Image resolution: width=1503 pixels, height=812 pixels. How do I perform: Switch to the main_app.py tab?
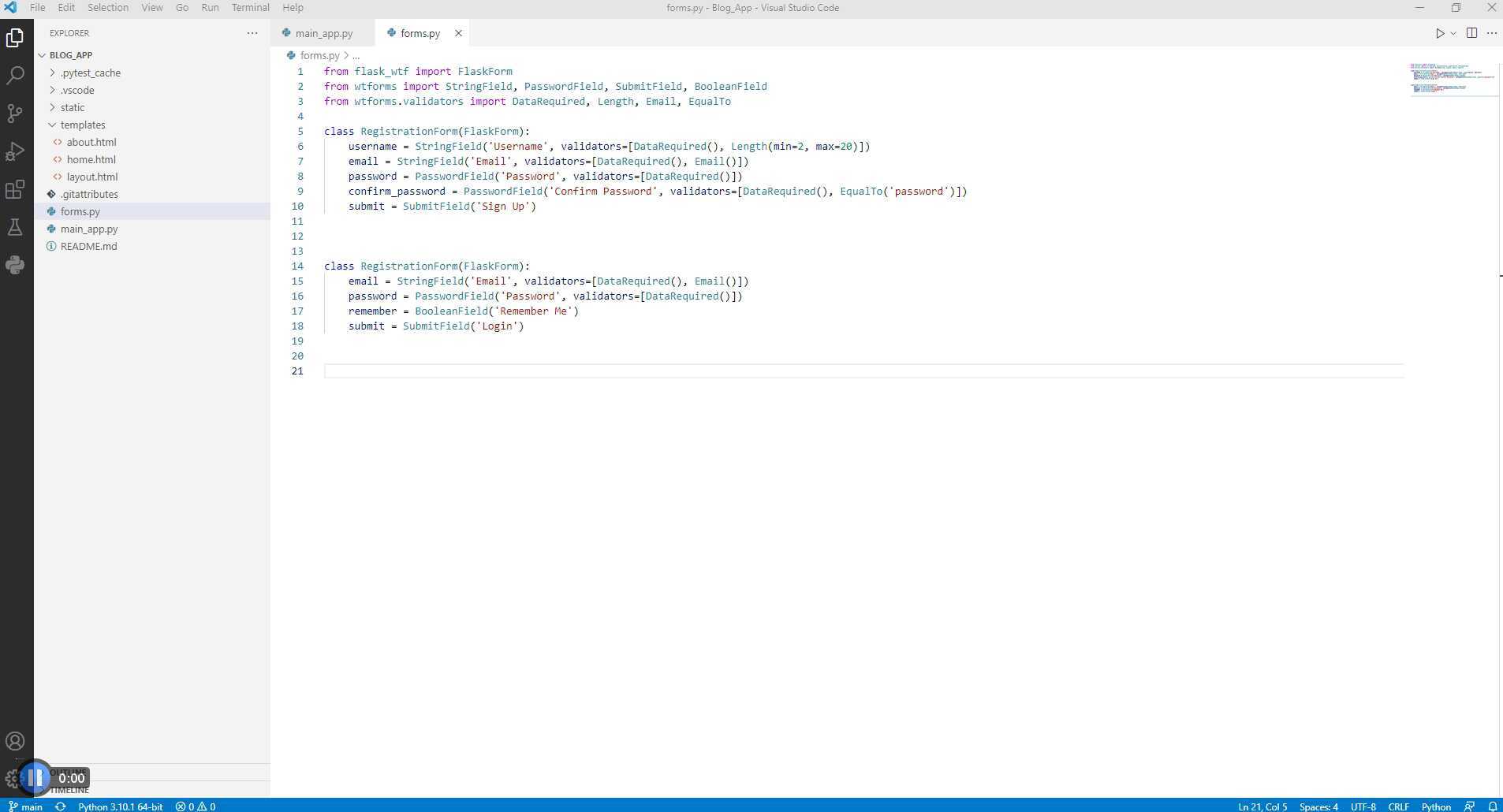point(323,32)
